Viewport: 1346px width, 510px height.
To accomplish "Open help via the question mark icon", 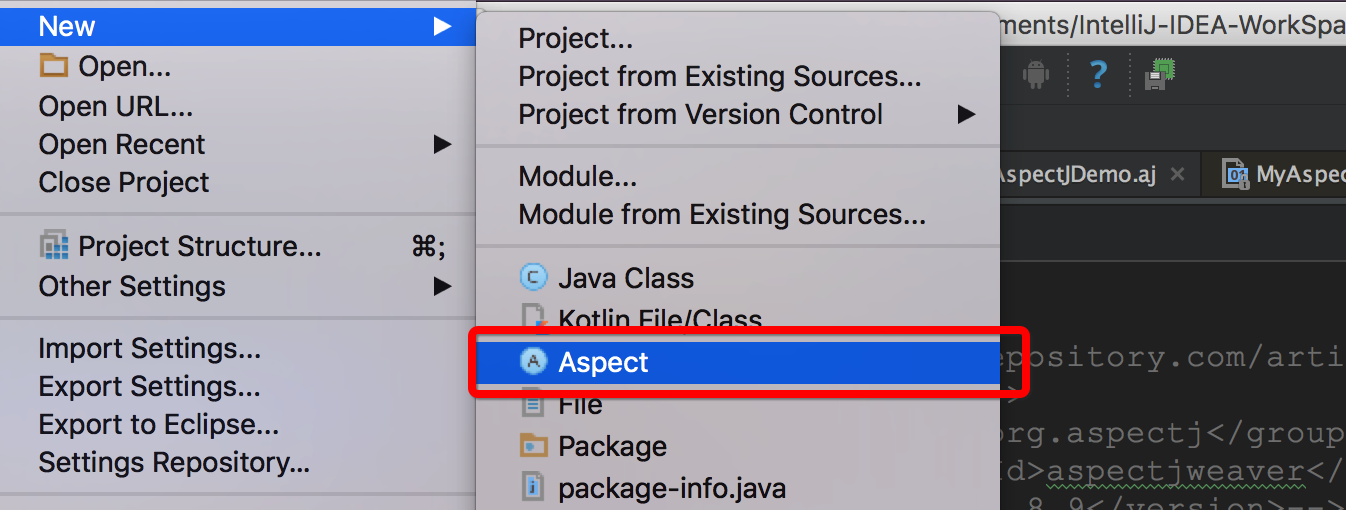I will click(1098, 74).
